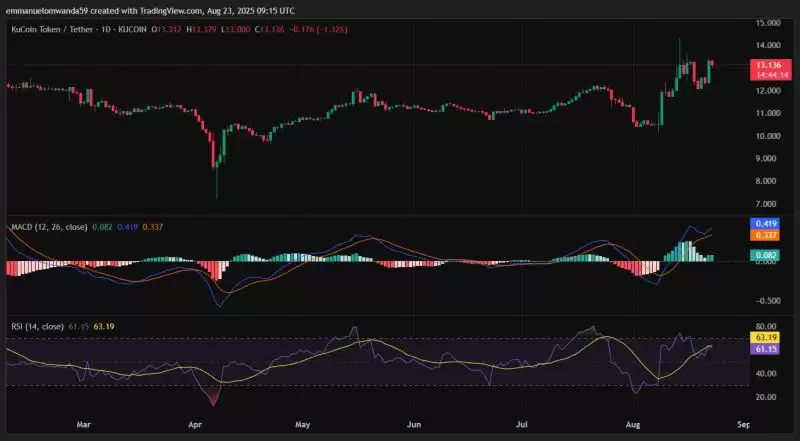Click the purple 61.15 tag on RSI axis
This screenshot has width=800, height=441.
pos(764,349)
